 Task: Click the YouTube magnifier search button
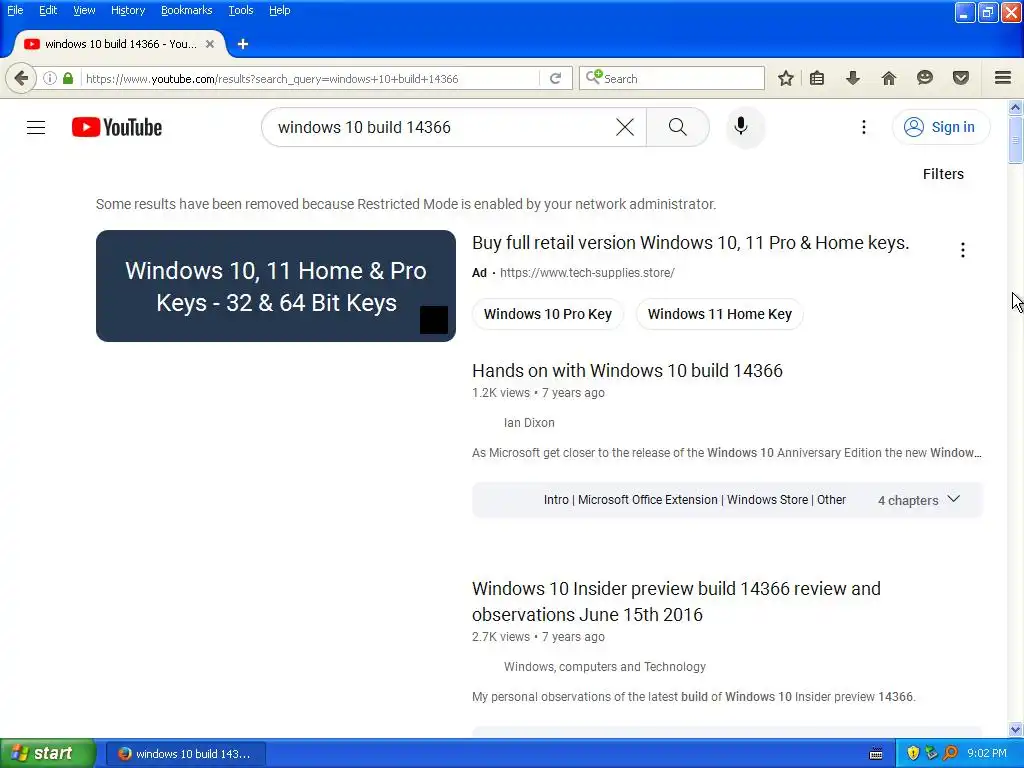(x=678, y=127)
